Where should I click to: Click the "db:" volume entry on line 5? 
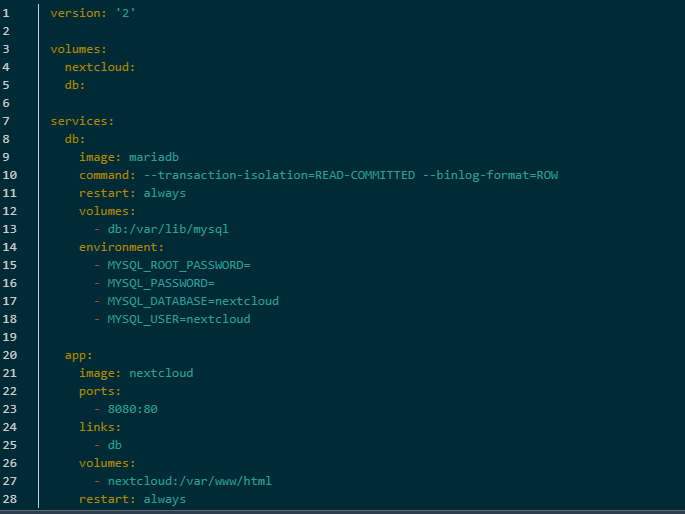[x=75, y=85]
